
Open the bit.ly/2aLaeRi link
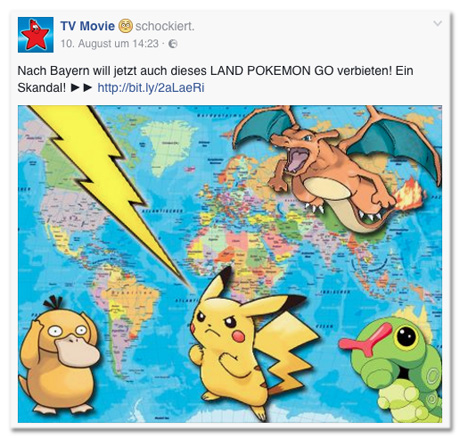[151, 88]
